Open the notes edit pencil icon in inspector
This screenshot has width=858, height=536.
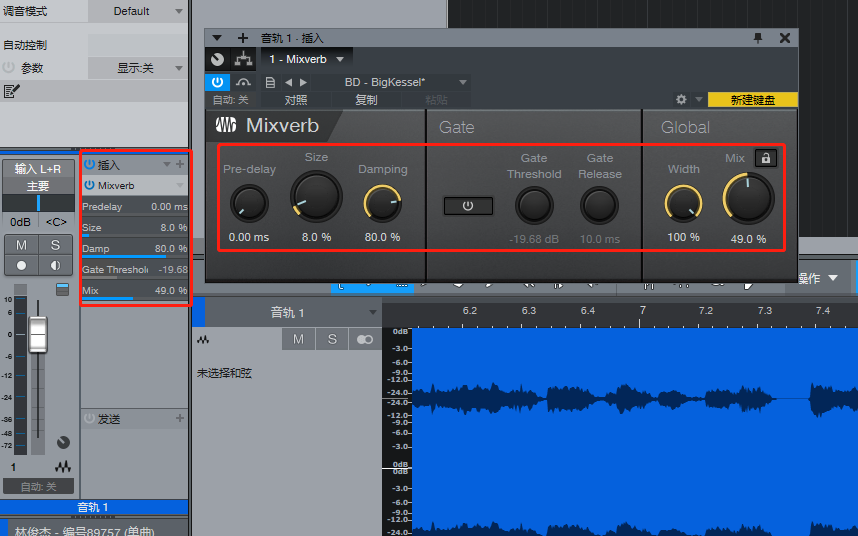[11, 91]
